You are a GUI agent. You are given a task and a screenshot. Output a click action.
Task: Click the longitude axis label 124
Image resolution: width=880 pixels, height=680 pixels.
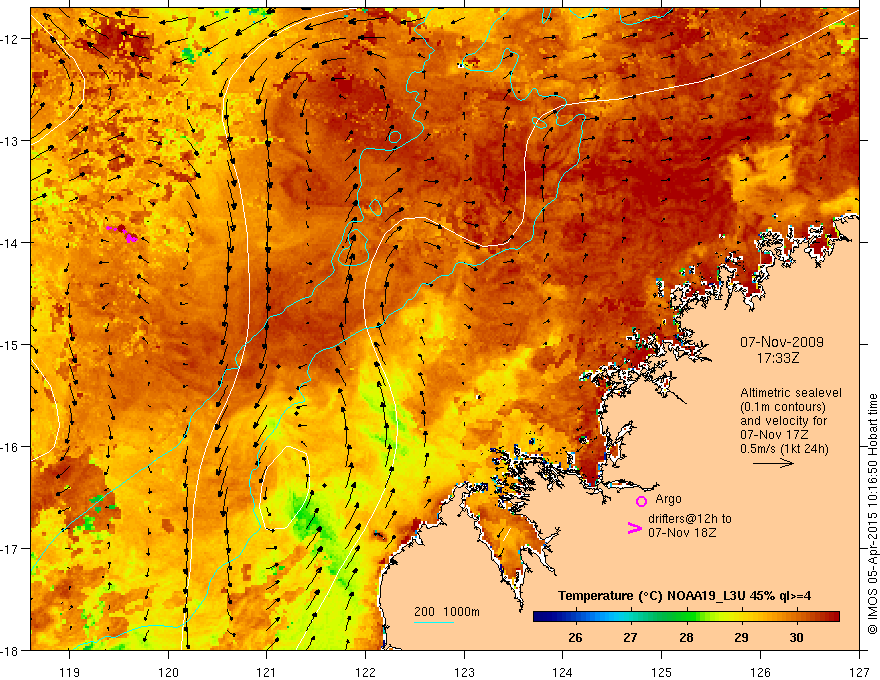563,672
